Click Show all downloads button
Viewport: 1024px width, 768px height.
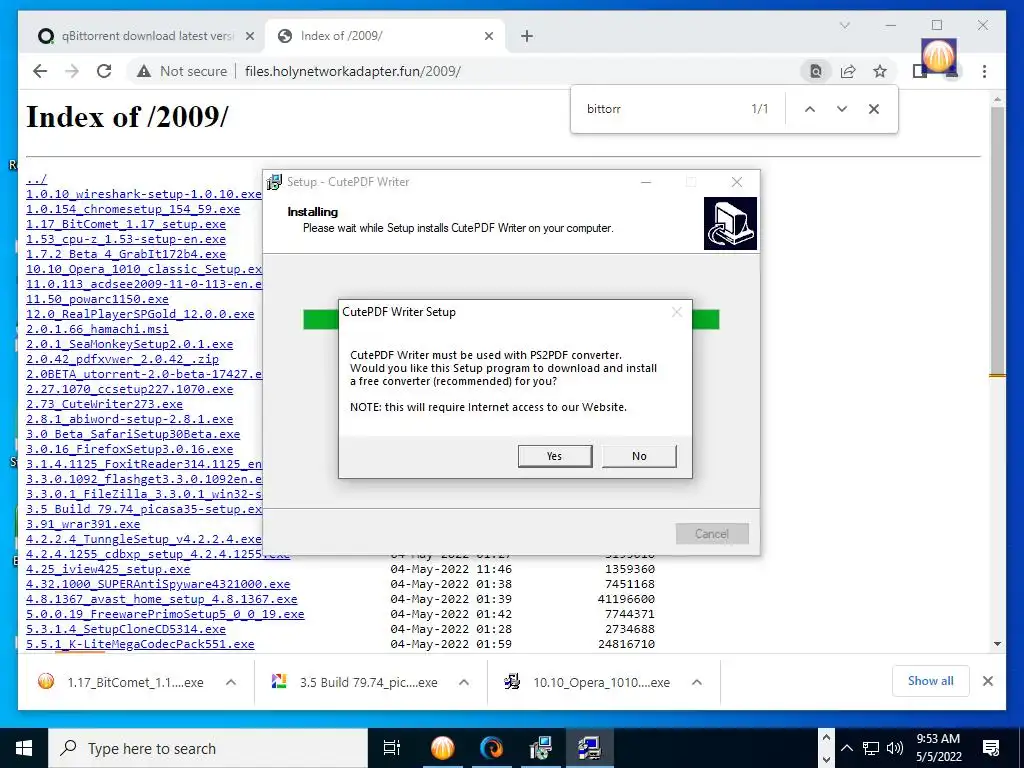point(930,681)
